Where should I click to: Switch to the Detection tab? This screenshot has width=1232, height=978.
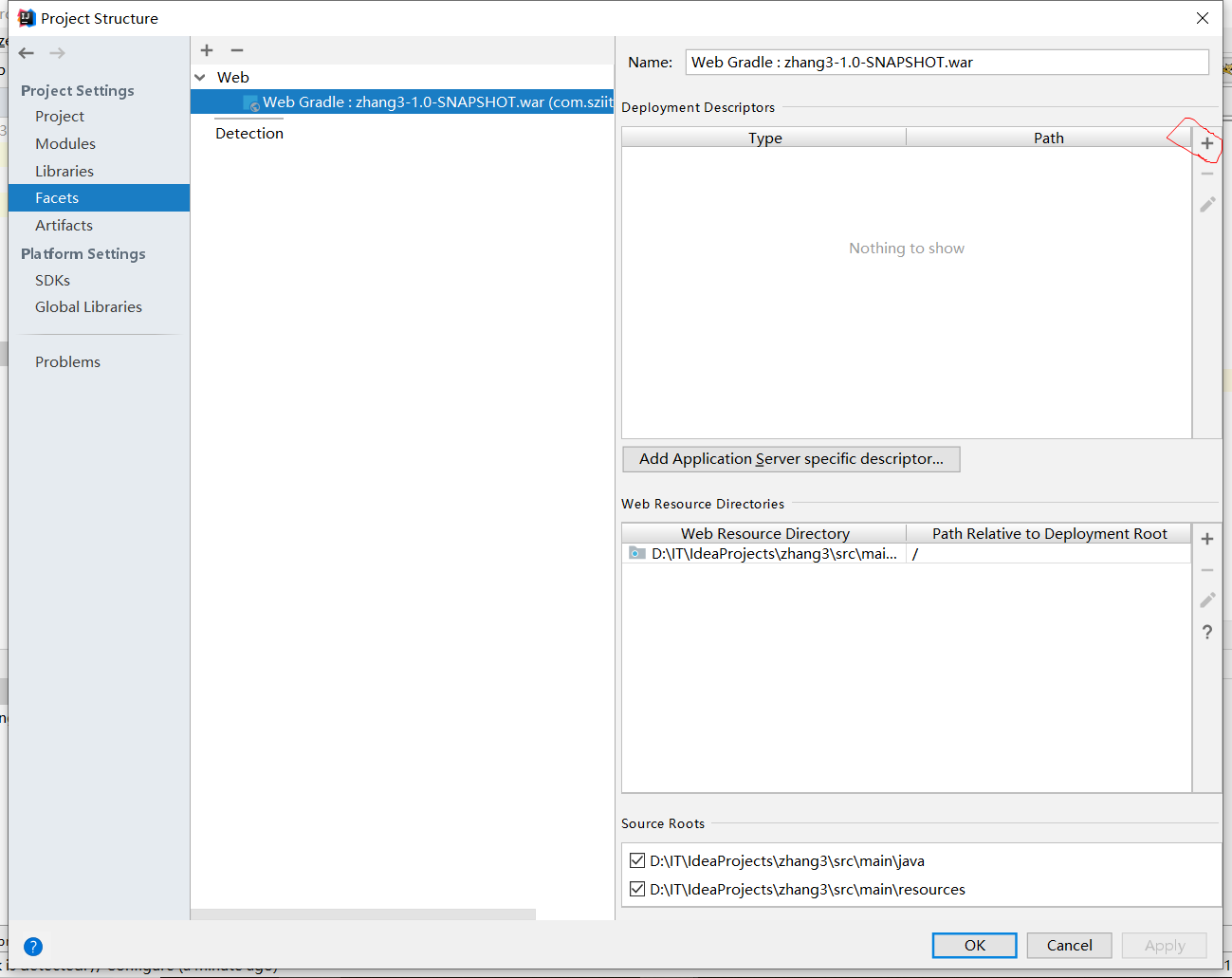[x=248, y=133]
